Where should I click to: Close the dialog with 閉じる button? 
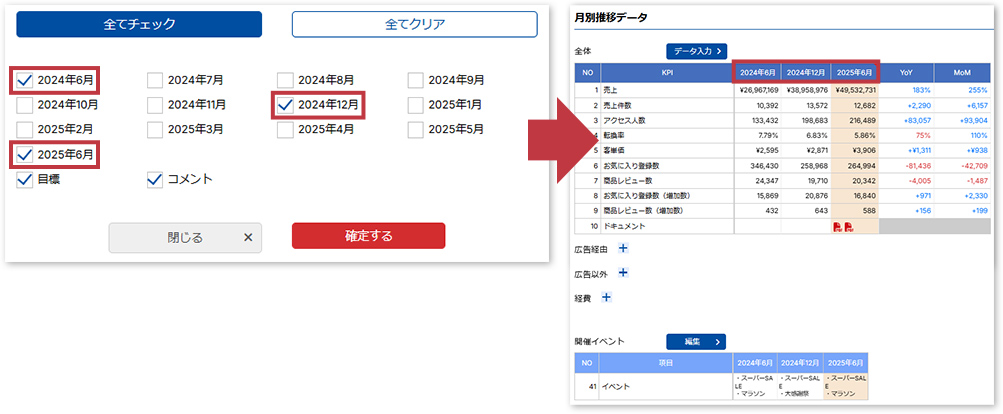[x=185, y=237]
